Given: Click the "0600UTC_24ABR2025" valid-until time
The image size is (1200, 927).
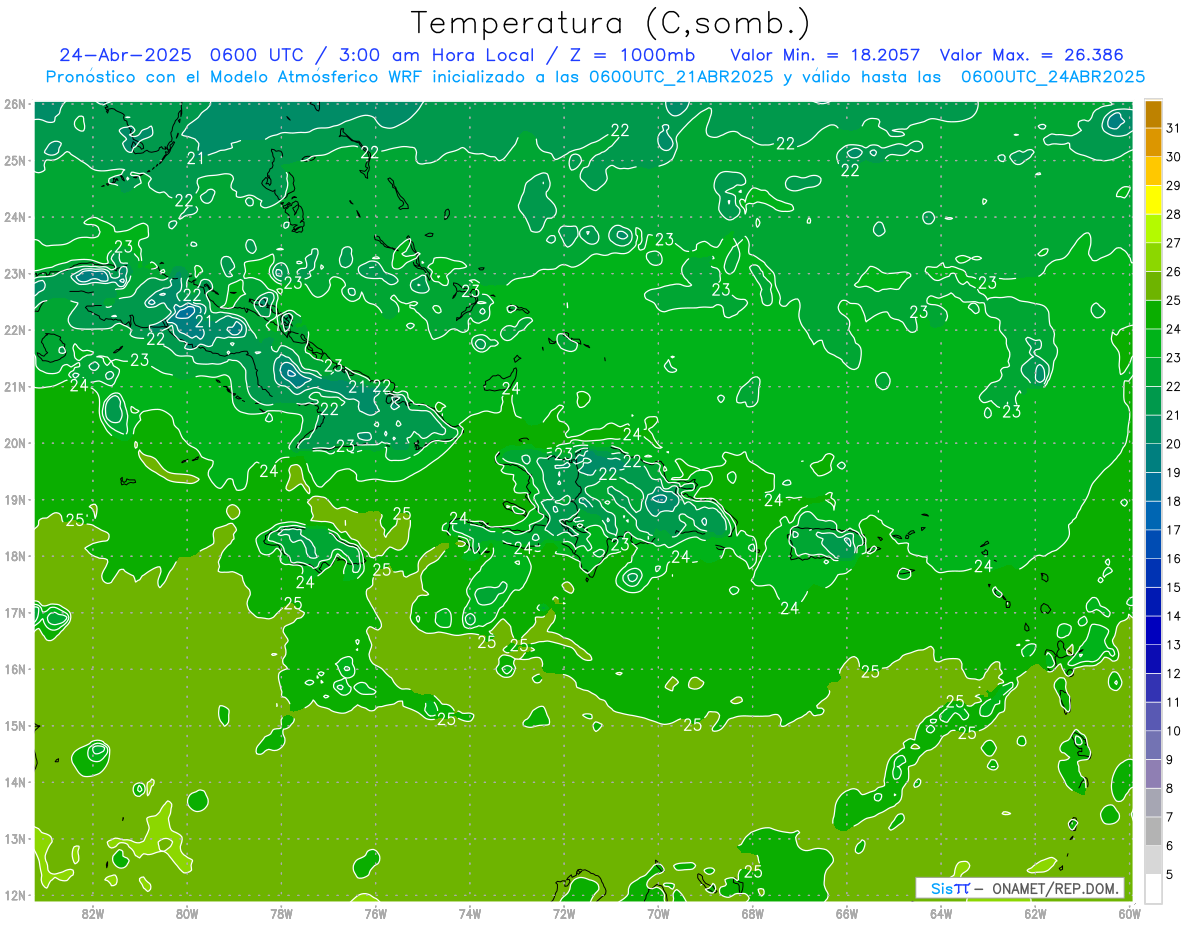Looking at the screenshot, I should (x=1053, y=77).
